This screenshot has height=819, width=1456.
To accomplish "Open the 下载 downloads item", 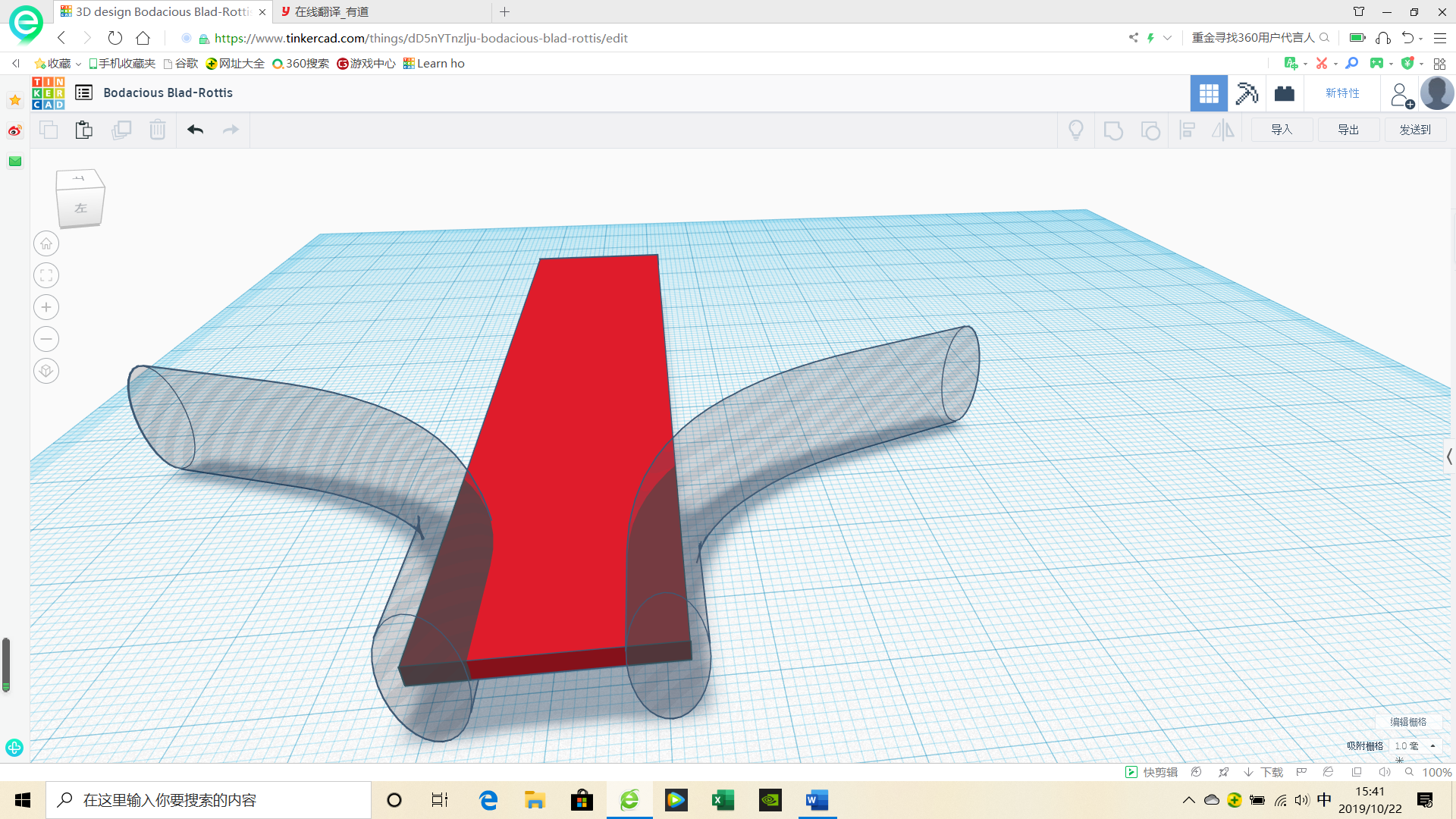I will [1263, 772].
